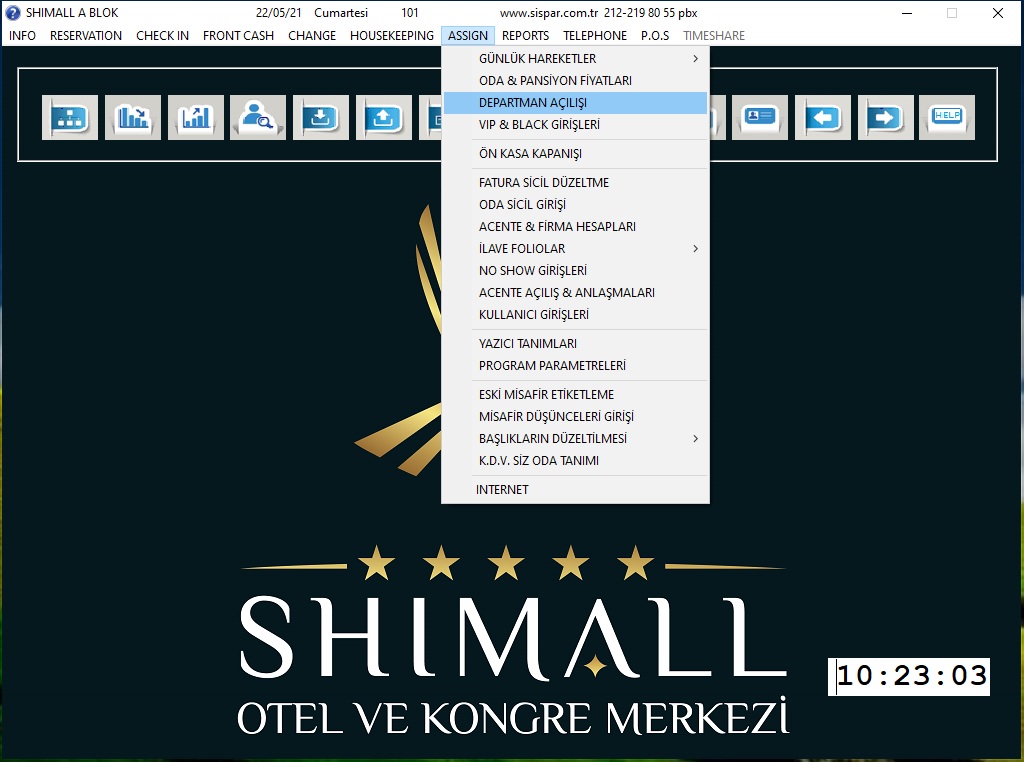1024x762 pixels.
Task: Click the question mark app icon in title bar
Action: point(13,13)
